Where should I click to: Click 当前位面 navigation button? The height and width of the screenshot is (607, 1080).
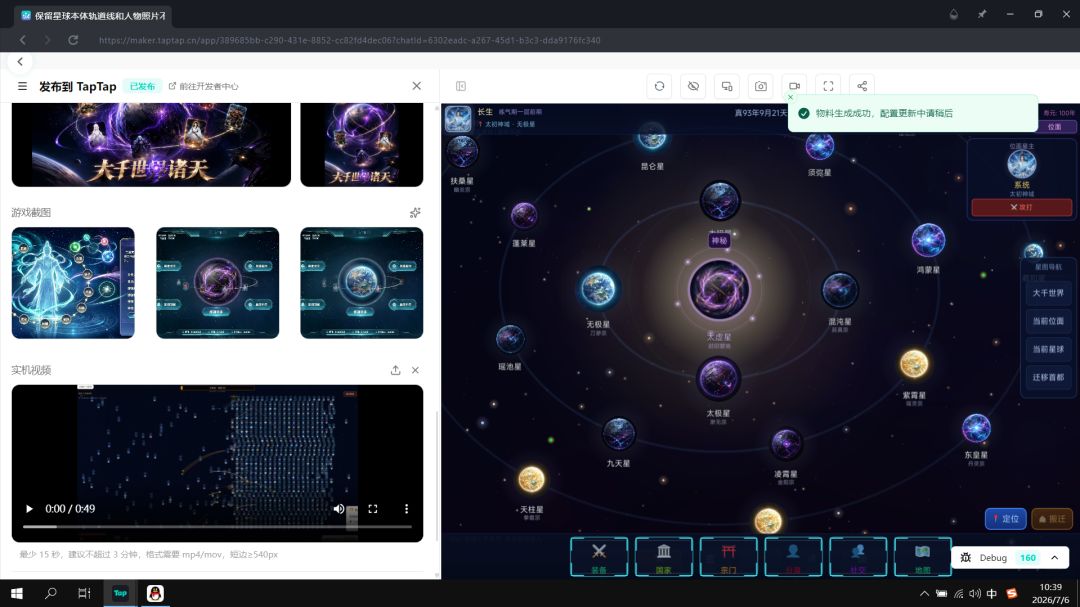tap(1048, 321)
